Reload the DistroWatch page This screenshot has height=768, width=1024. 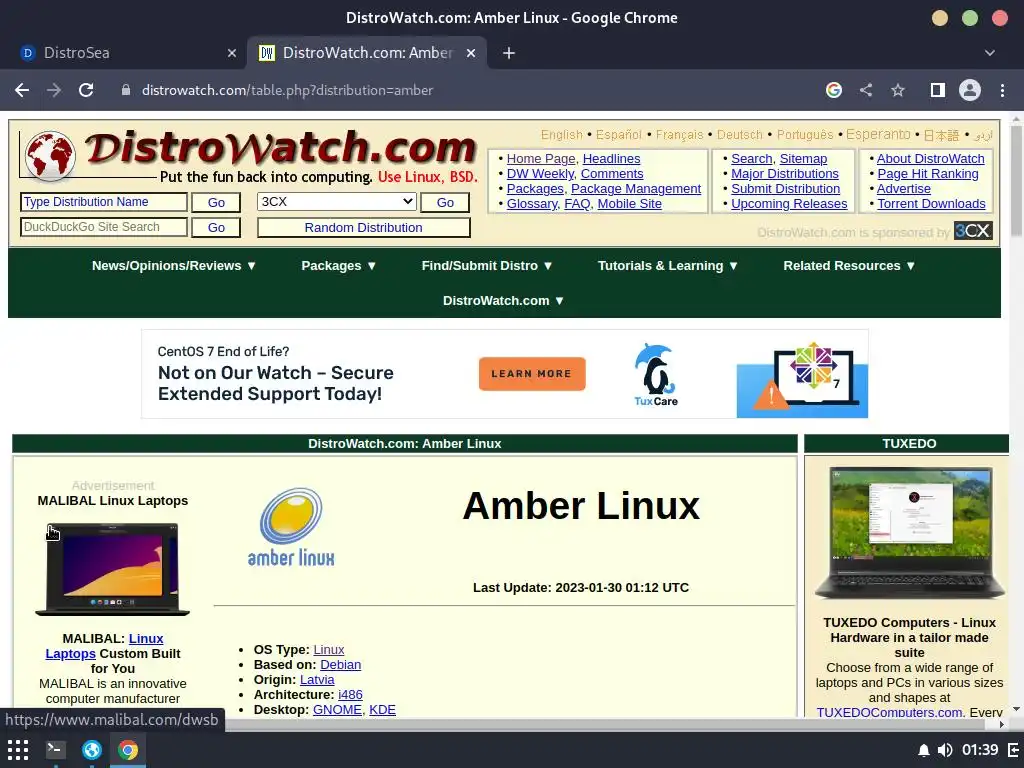(x=86, y=90)
